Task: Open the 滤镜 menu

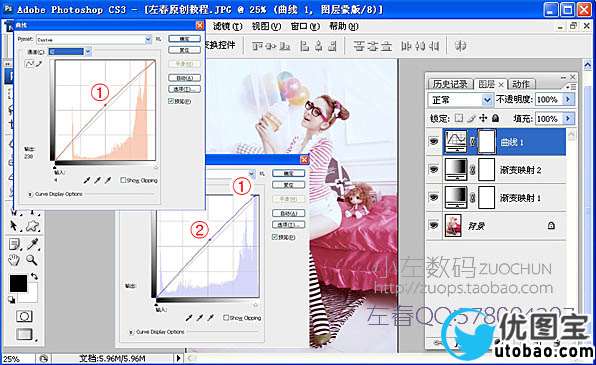Action: (227, 26)
